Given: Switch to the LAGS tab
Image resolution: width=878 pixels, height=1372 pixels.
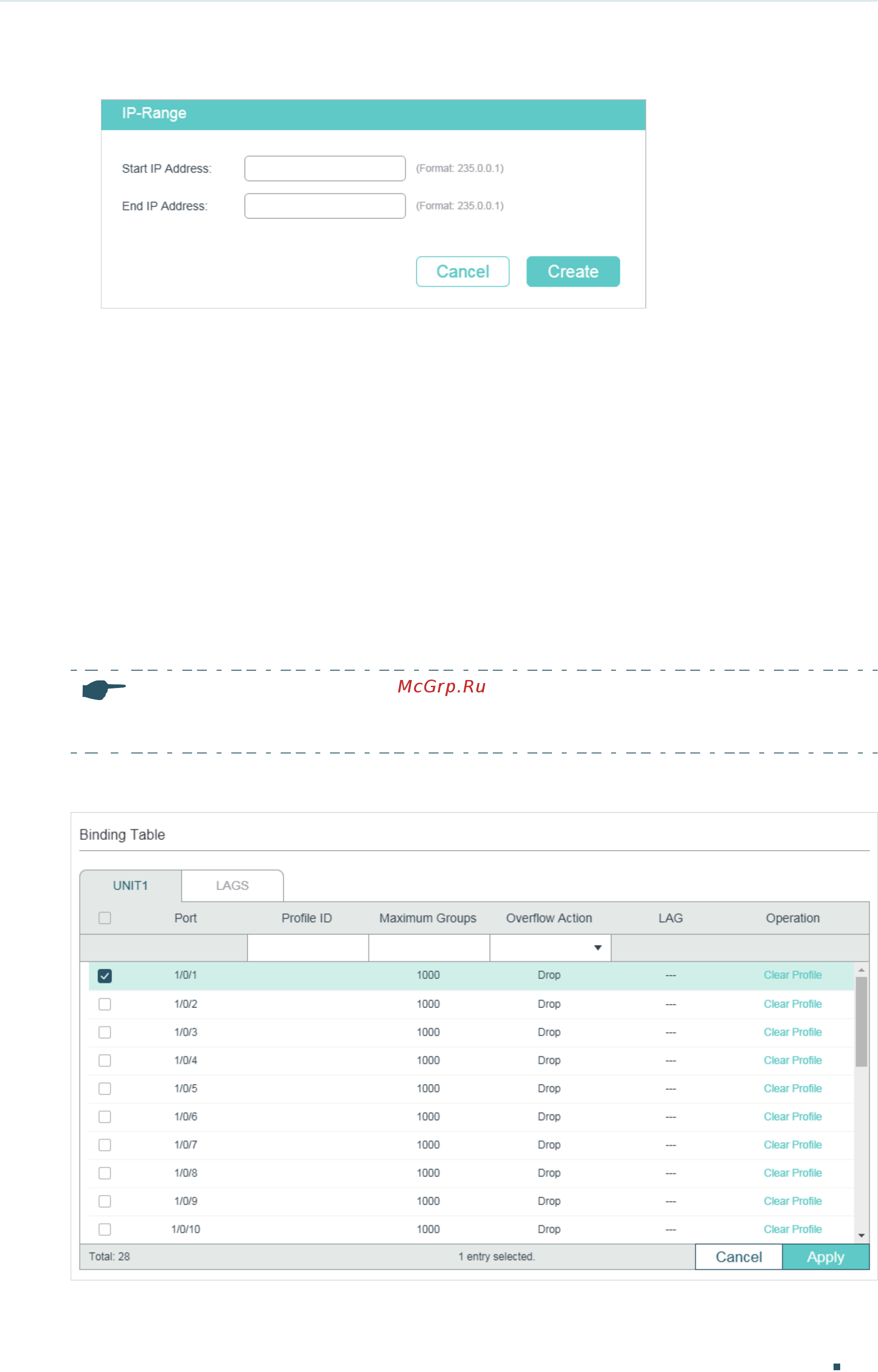Looking at the screenshot, I should tap(233, 886).
